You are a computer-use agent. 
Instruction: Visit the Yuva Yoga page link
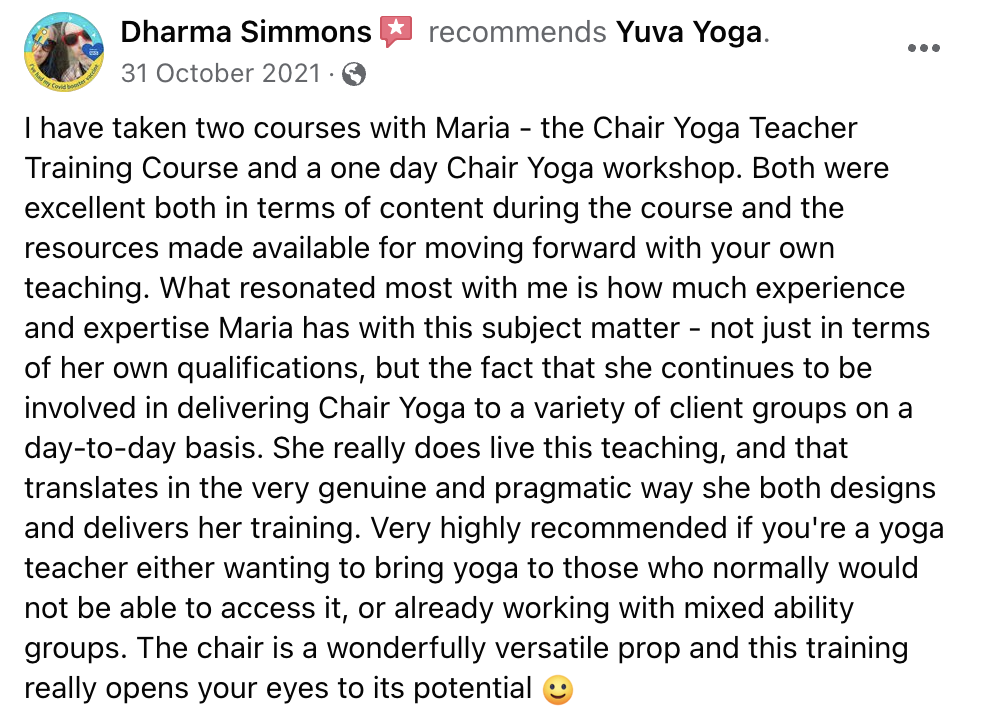[x=689, y=32]
